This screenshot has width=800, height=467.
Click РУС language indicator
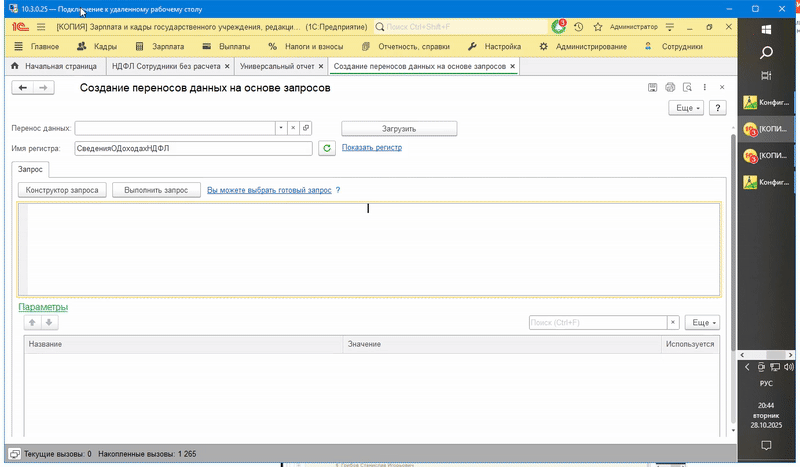(766, 383)
